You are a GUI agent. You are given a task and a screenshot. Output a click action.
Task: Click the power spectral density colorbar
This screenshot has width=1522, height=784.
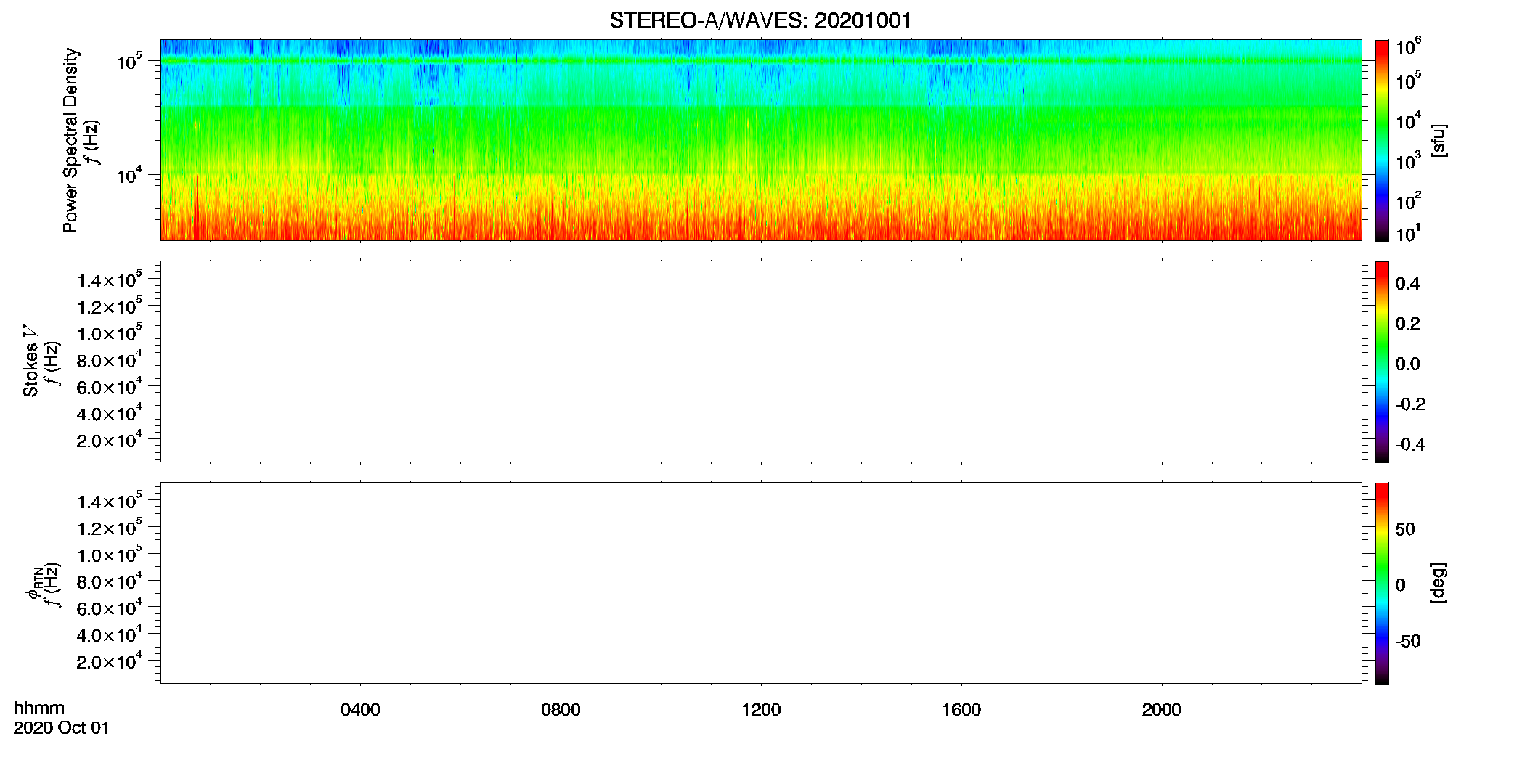coord(1382,140)
